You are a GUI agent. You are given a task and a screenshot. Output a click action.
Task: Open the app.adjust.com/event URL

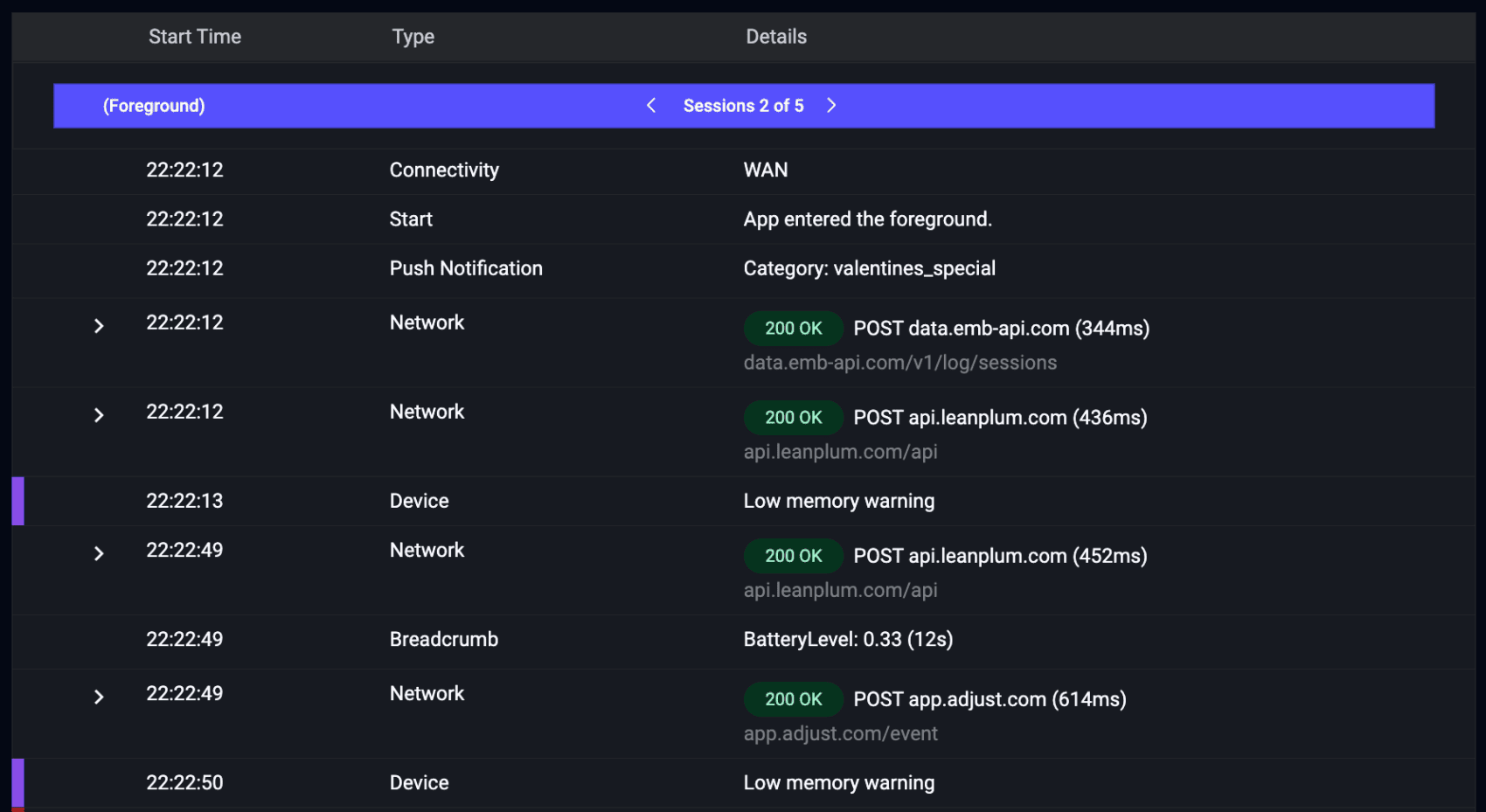click(x=840, y=733)
